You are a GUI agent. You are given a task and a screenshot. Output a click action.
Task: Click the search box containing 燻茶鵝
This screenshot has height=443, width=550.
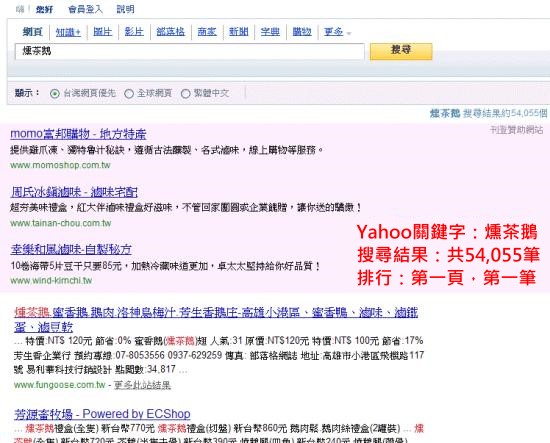189,51
